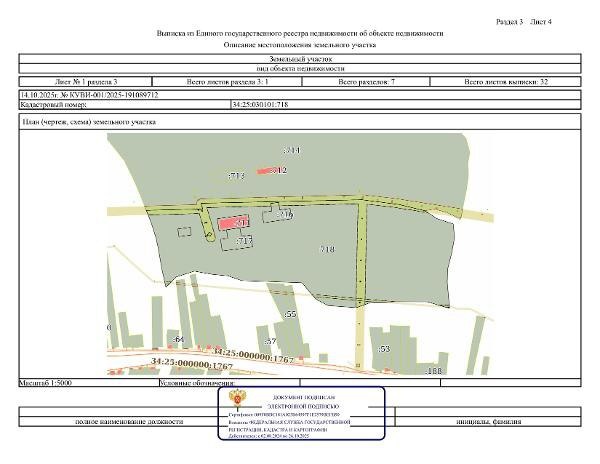Click the 'инициалы, фамилия' caption
Viewport: 600px width, 464px height.
coord(489,422)
